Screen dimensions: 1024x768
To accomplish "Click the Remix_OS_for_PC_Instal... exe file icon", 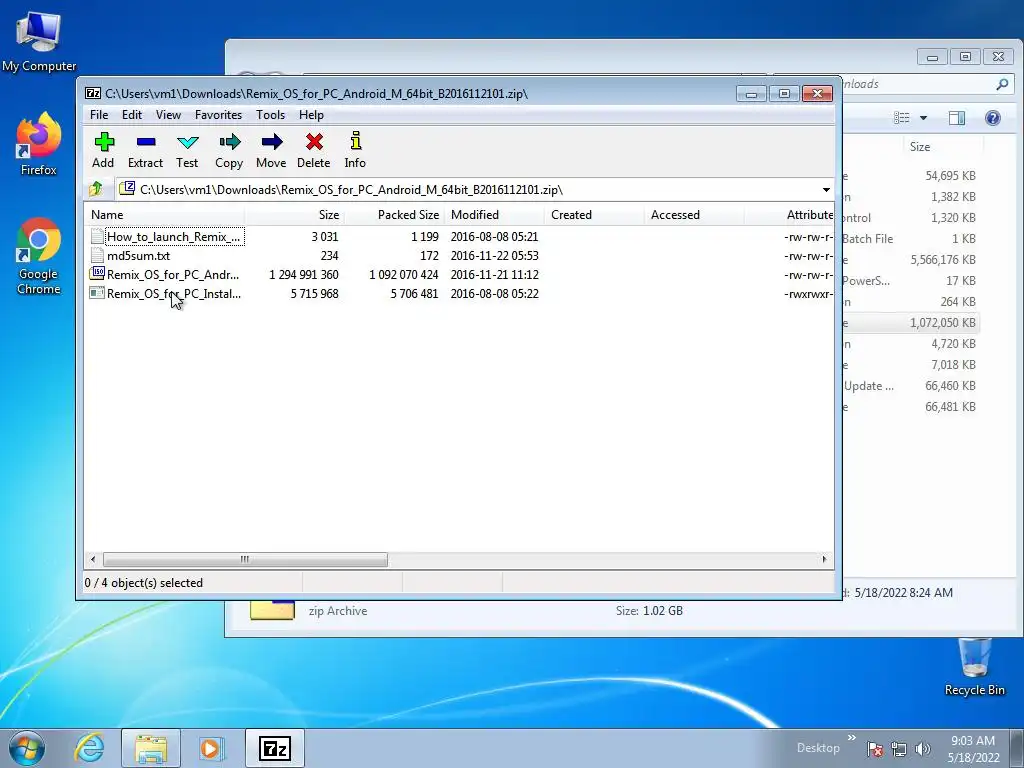I will (x=97, y=293).
